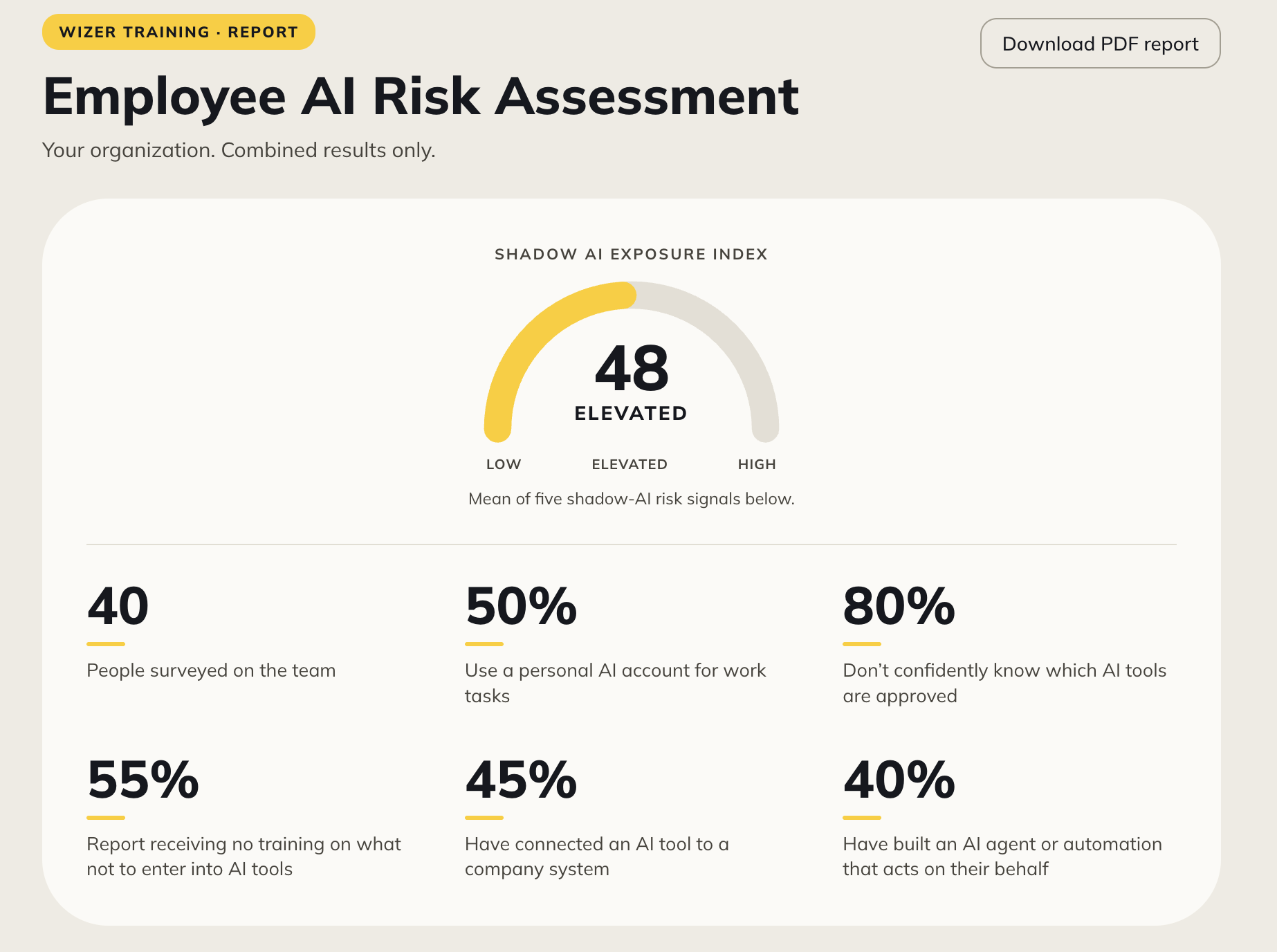This screenshot has width=1277, height=952.
Task: Click 'Have connected an AI tool' caption
Action: coord(597,857)
